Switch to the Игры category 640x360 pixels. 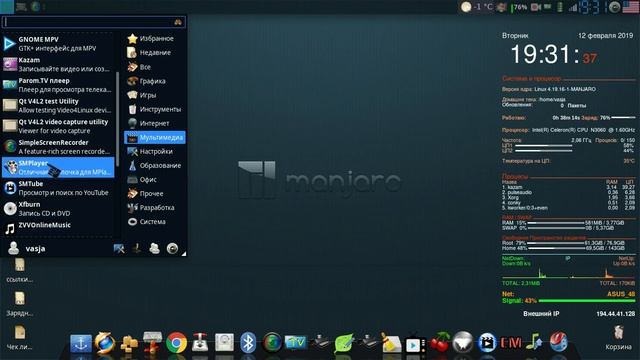pos(154,95)
